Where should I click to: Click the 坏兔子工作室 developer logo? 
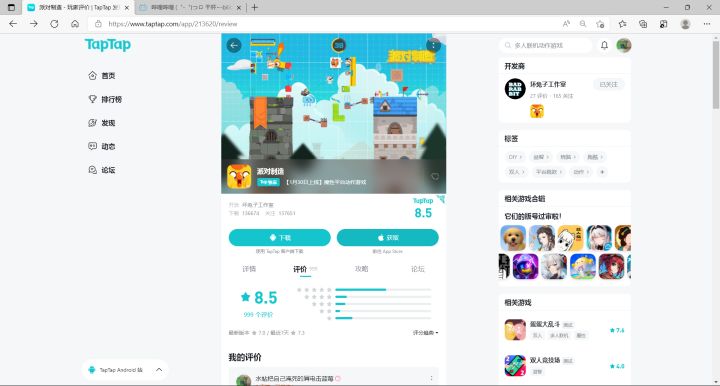click(515, 89)
